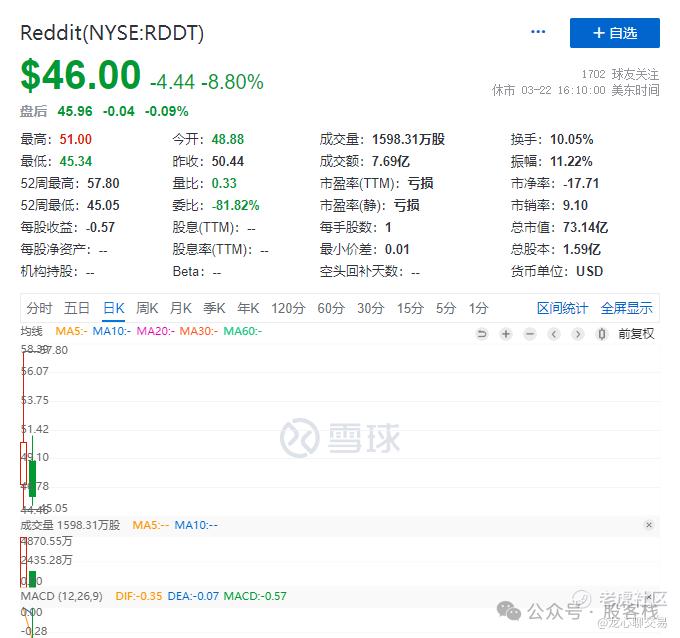
Task: Switch to the 5分 chart tab
Action: tap(446, 308)
